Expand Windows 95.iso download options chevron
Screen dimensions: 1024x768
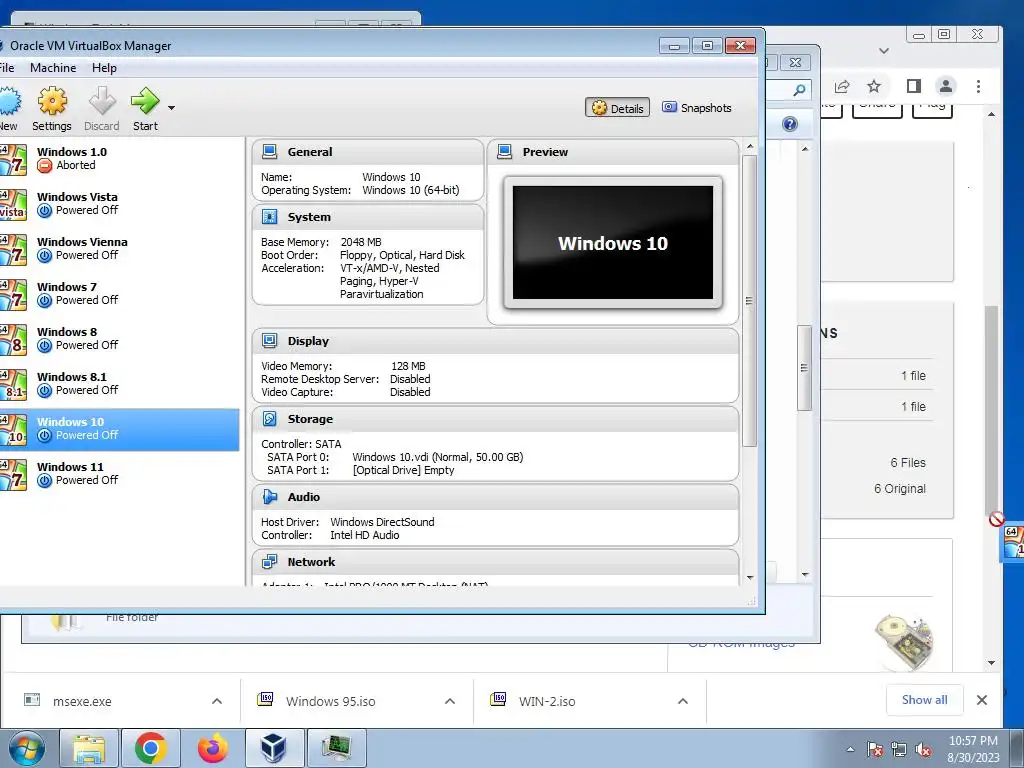tap(450, 701)
